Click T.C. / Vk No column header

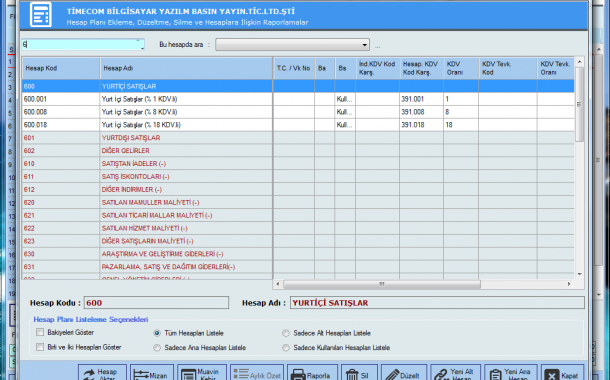(x=294, y=68)
